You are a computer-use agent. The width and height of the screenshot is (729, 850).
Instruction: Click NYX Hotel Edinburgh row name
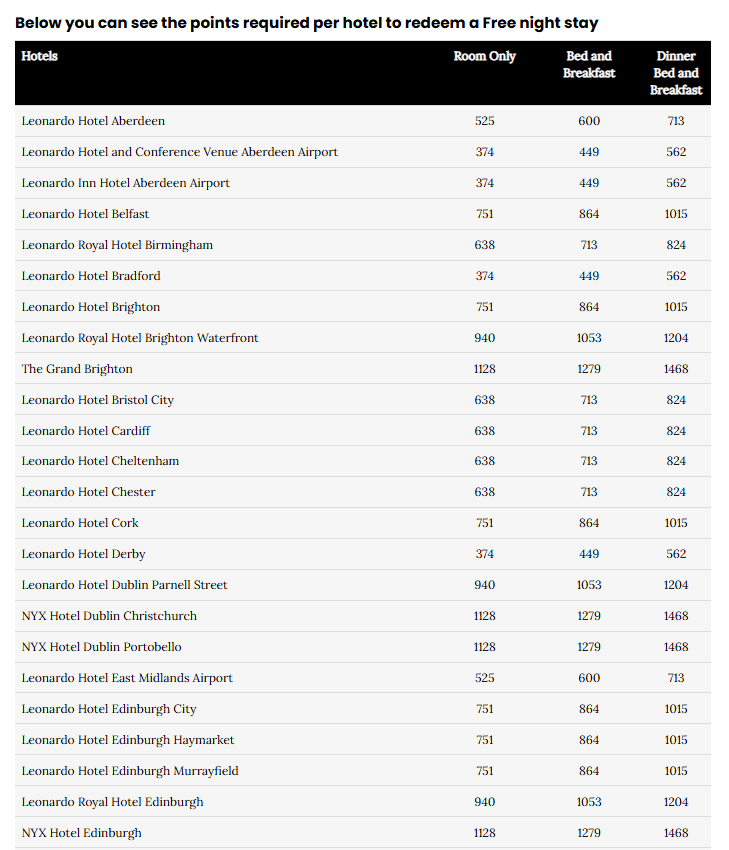coord(81,833)
